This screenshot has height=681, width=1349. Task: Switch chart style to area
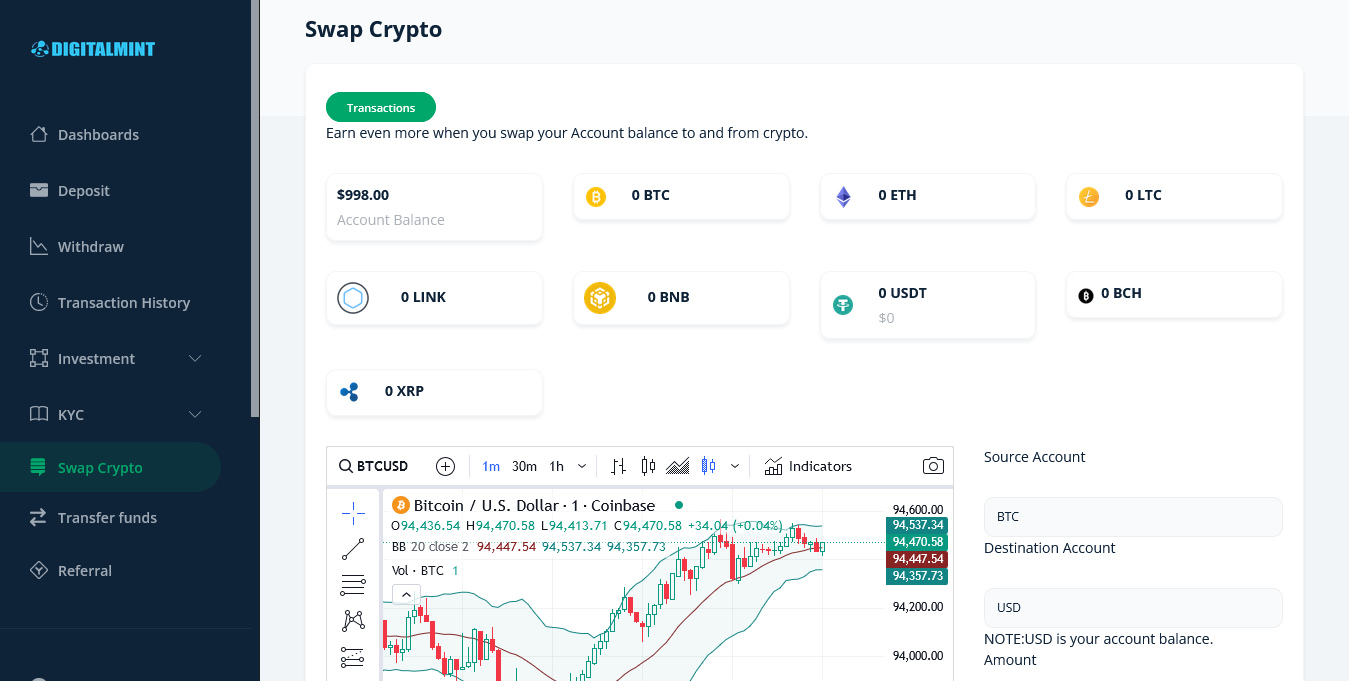click(678, 466)
